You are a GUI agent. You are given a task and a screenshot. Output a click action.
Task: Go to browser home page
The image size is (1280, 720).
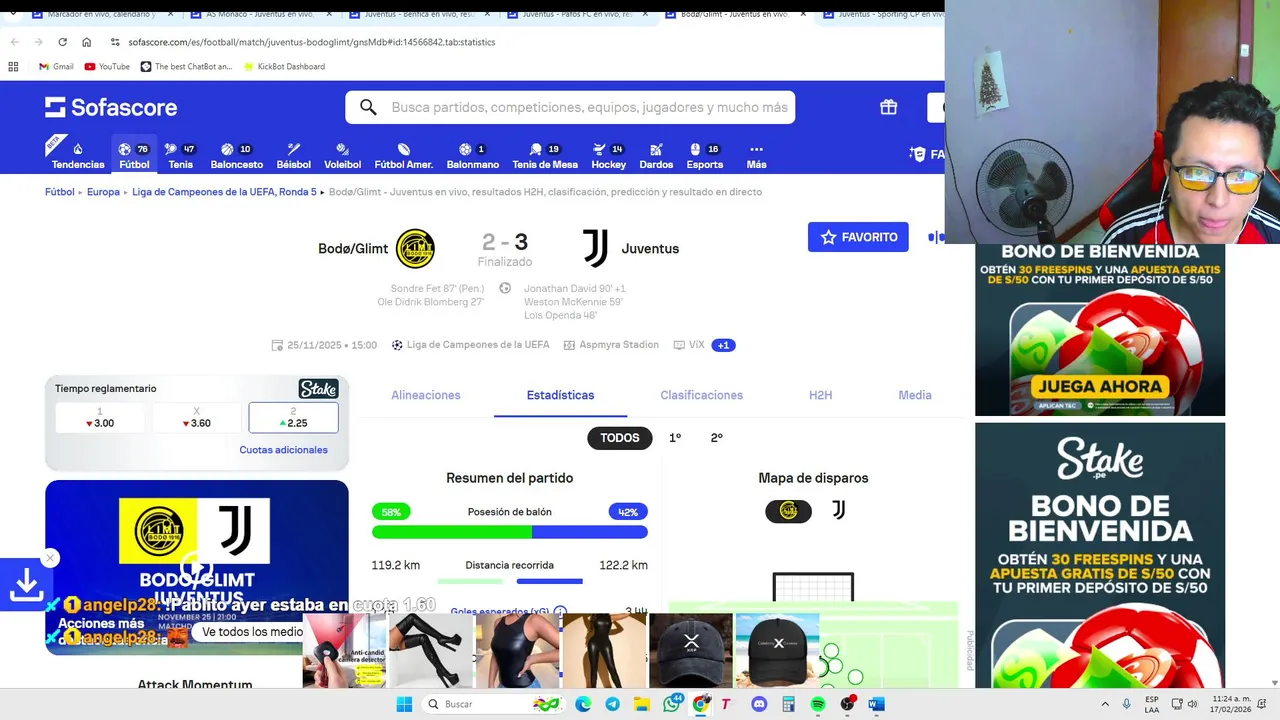86,42
